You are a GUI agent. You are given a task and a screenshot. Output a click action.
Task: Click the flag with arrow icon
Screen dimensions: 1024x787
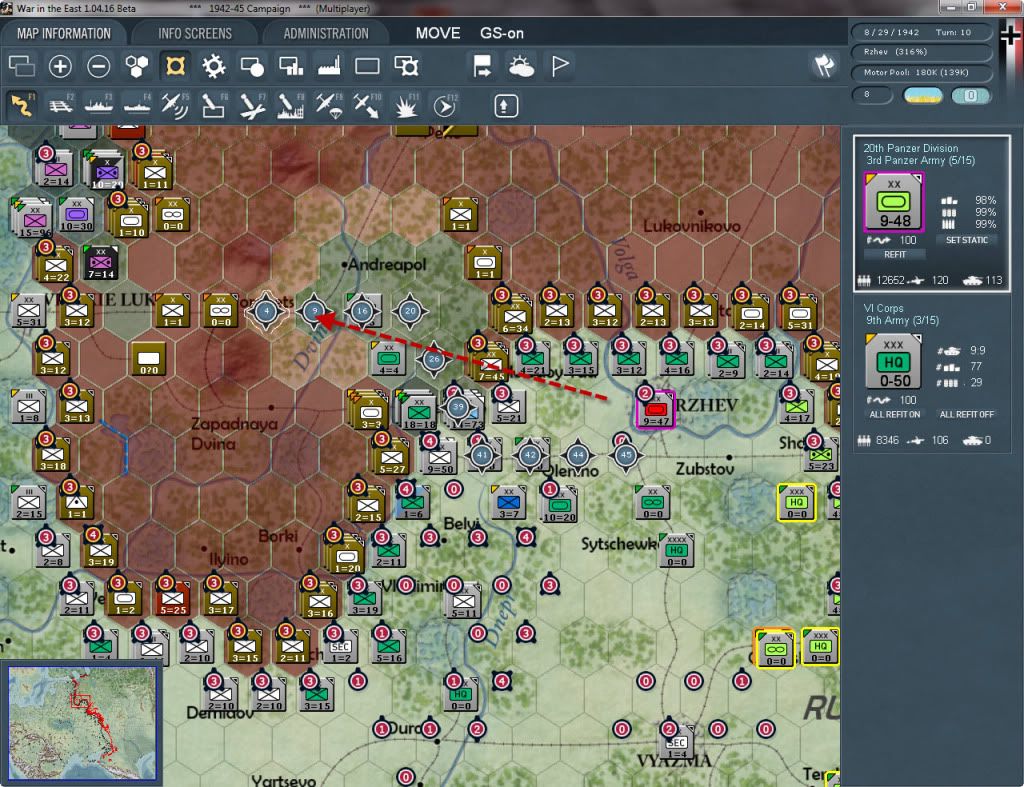(482, 66)
